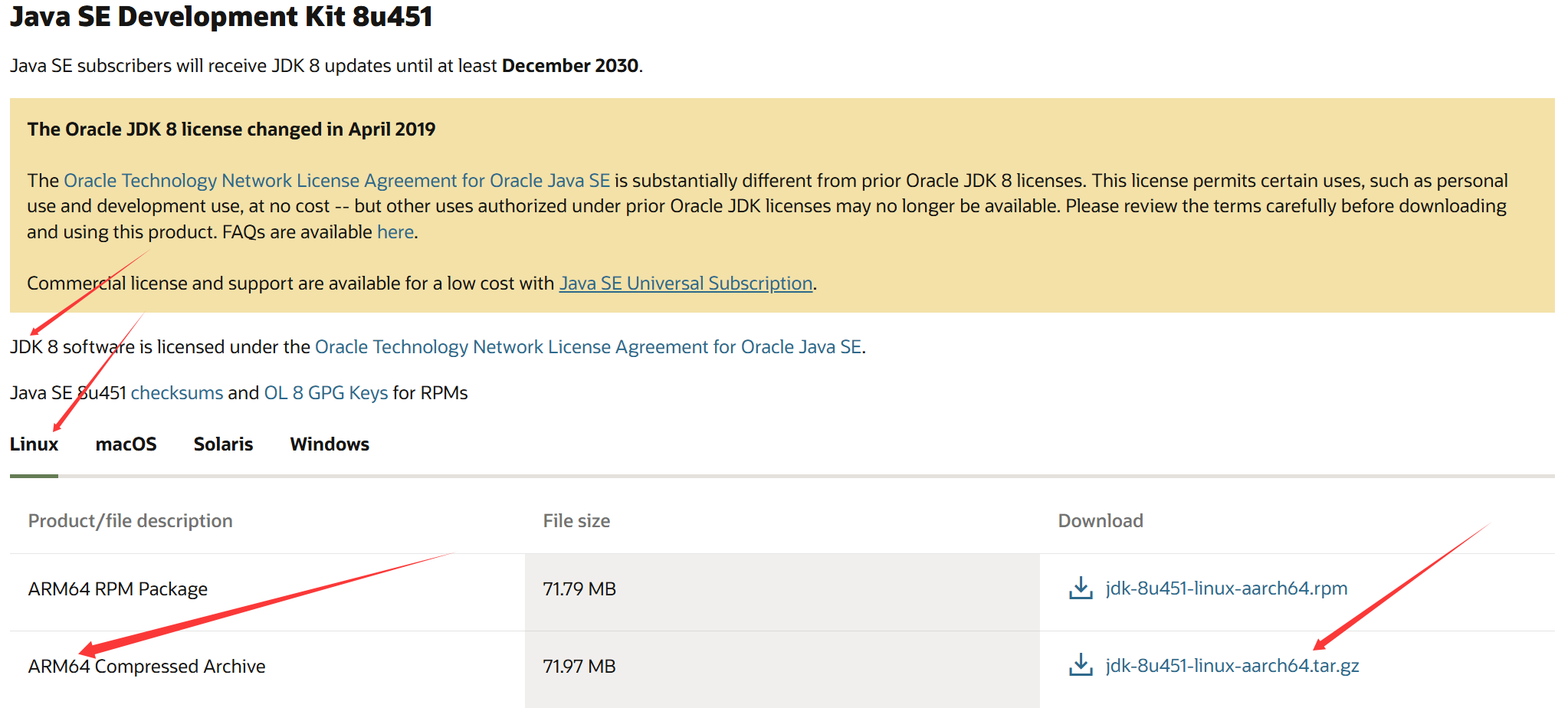Viewport: 1568px width, 708px height.
Task: Click download icon for aarch64.rpm file
Action: 1081,588
